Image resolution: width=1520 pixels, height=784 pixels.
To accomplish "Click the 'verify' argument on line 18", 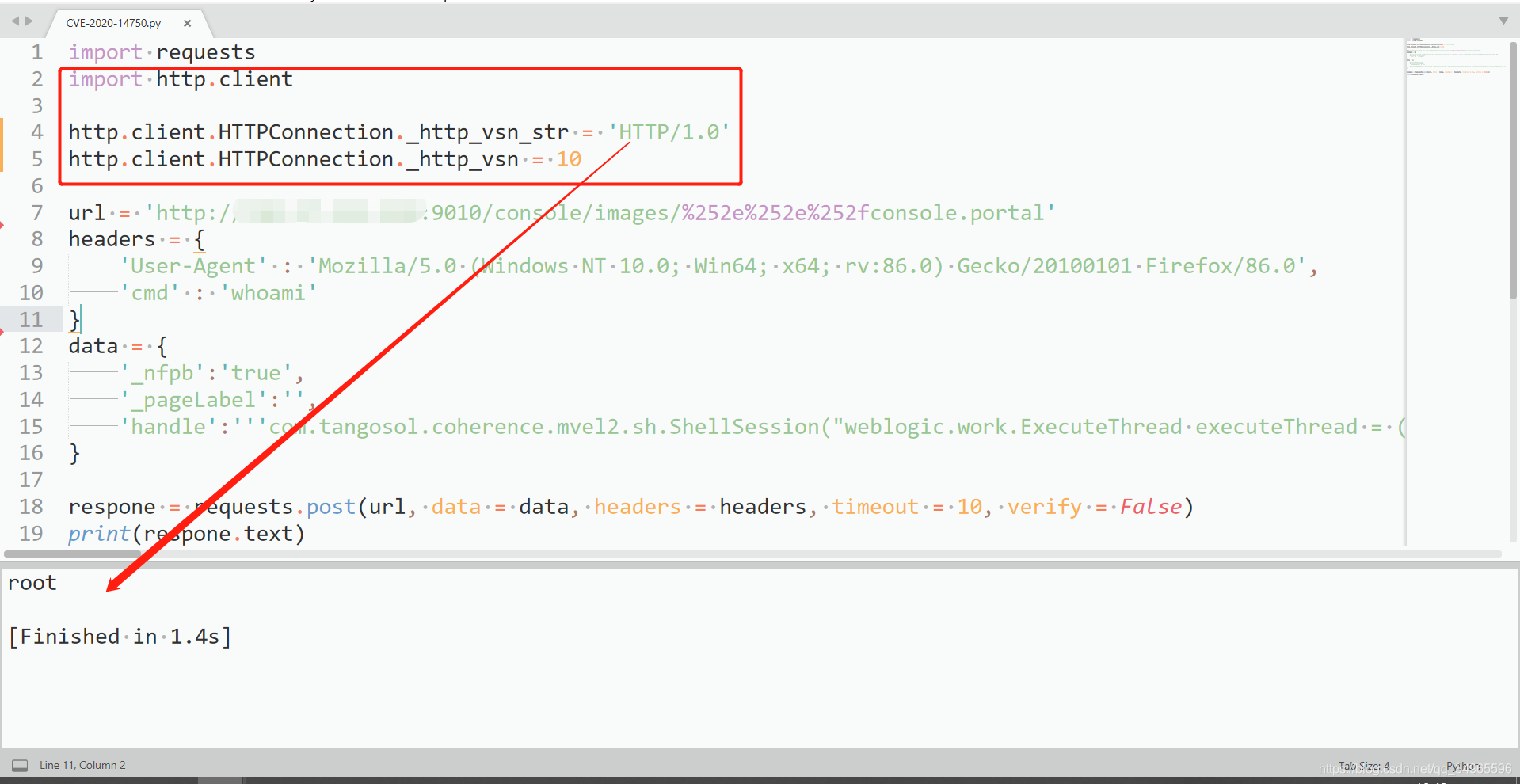I will point(1045,508).
